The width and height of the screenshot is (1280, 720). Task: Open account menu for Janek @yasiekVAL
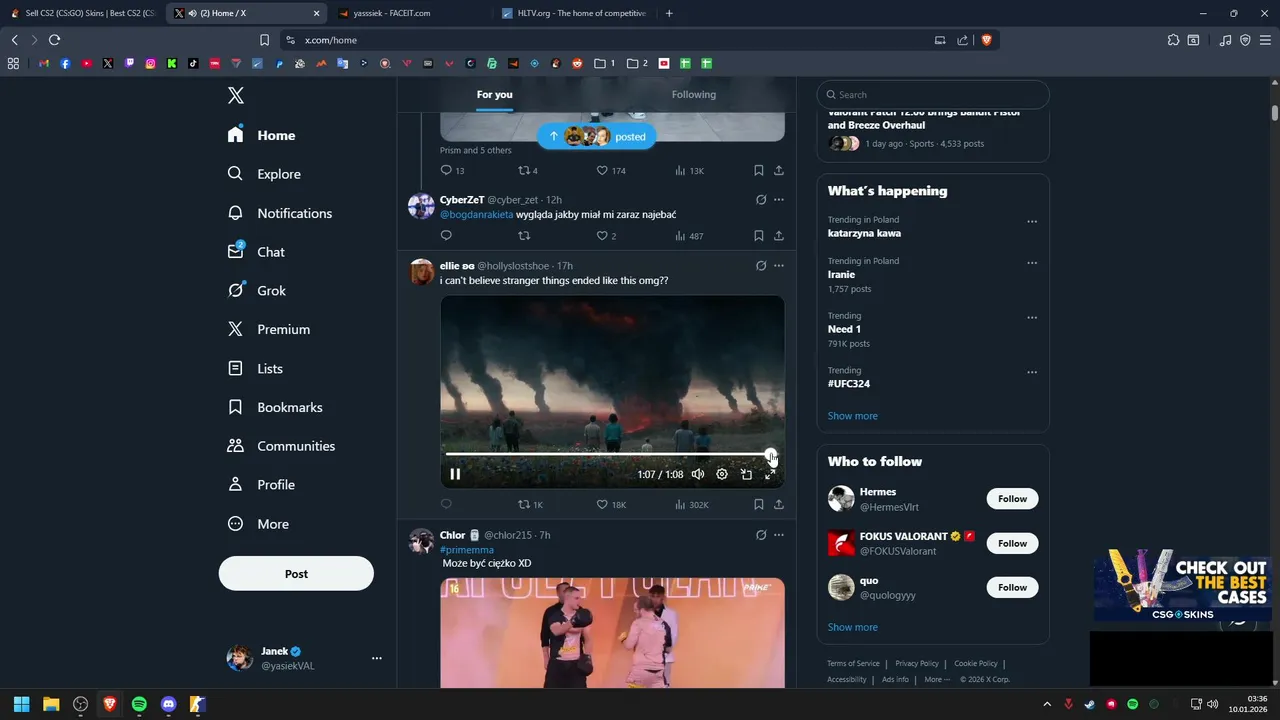point(304,658)
